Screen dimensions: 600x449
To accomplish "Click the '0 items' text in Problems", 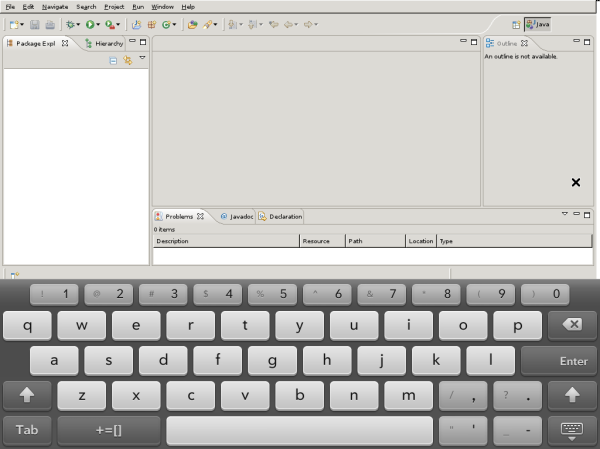I will 164,230.
